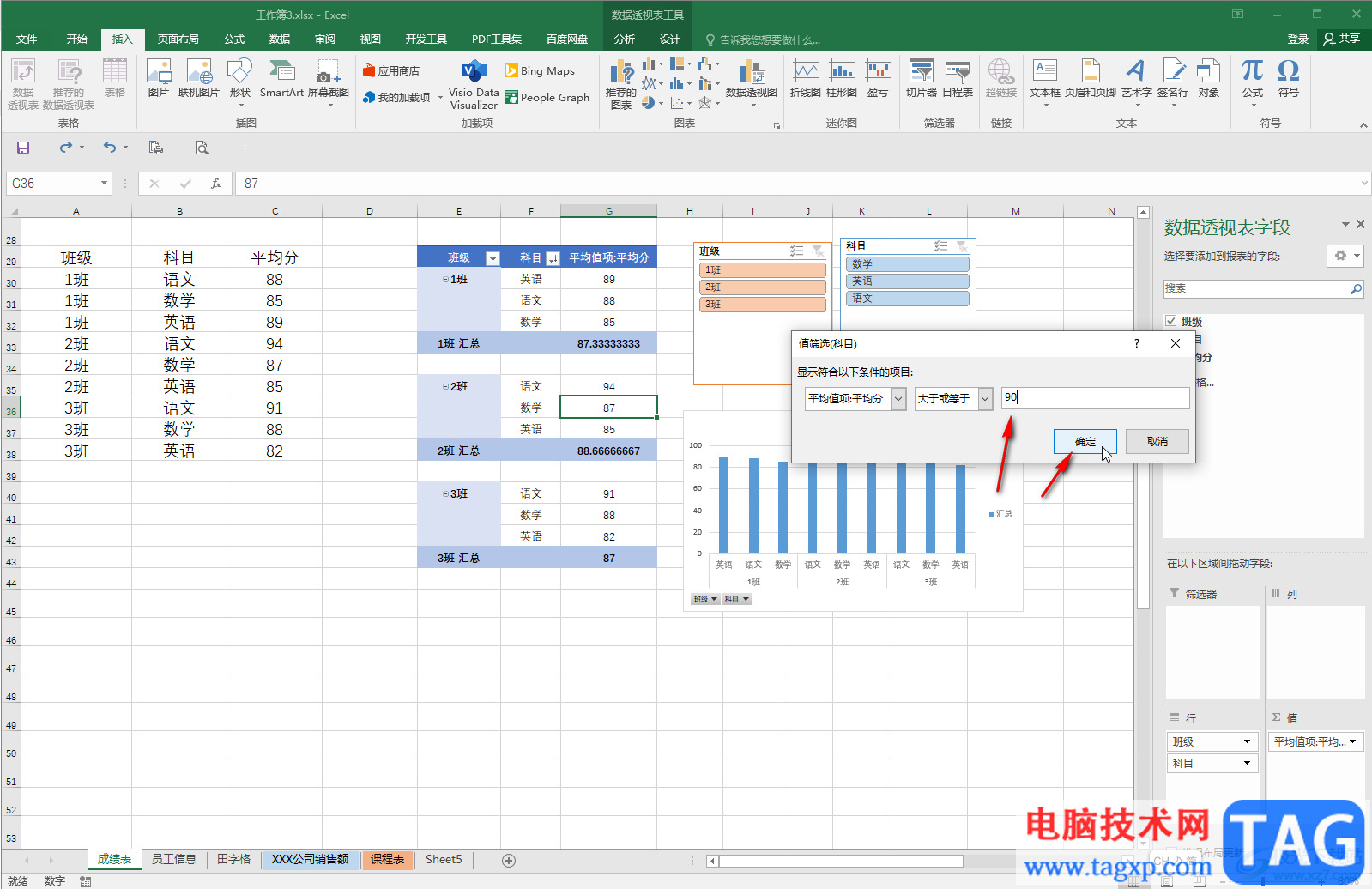The image size is (1372, 889).
Task: Open the 班级 pivot header filter dropdown
Action: (493, 258)
